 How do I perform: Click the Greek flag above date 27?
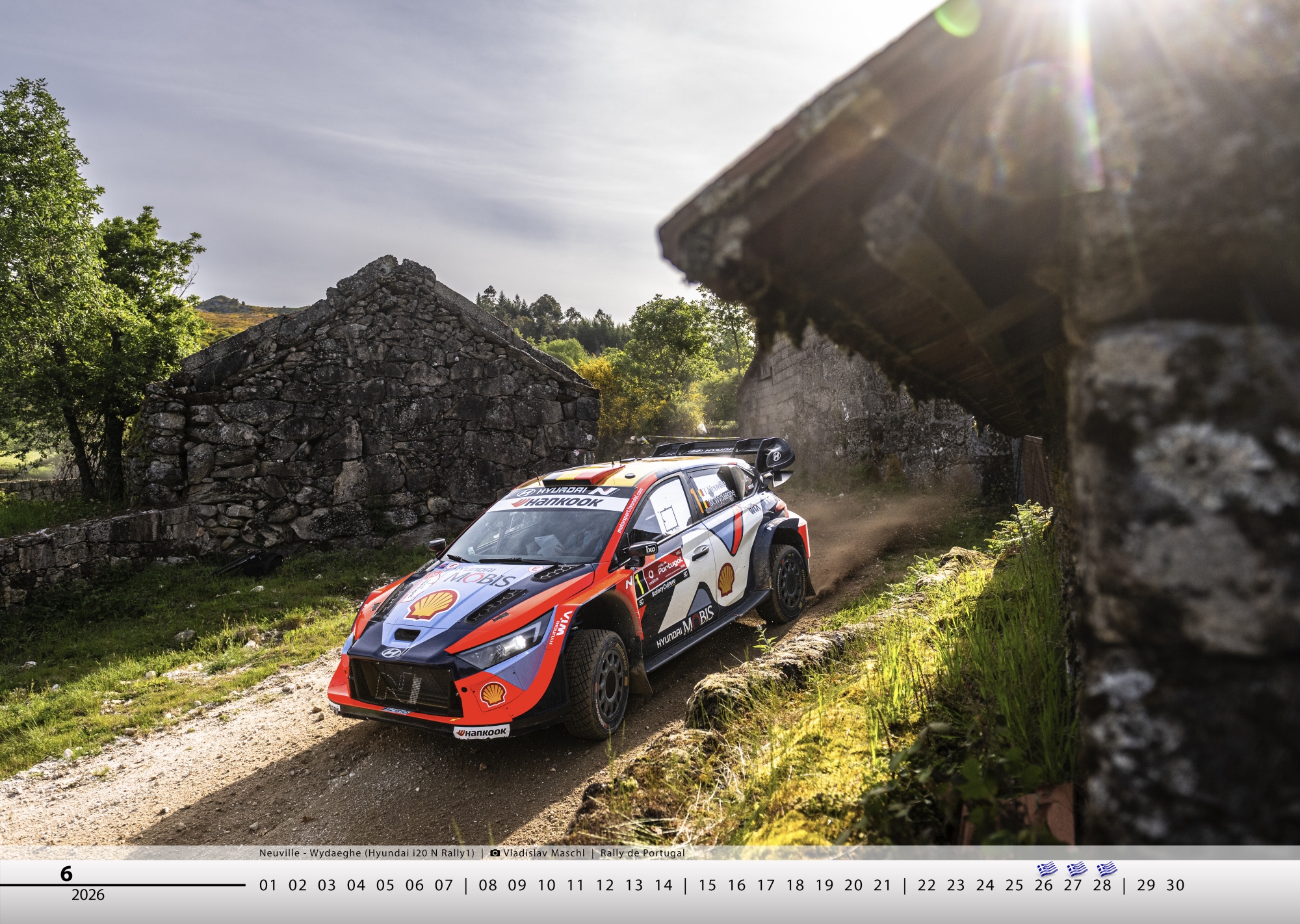1076,869
